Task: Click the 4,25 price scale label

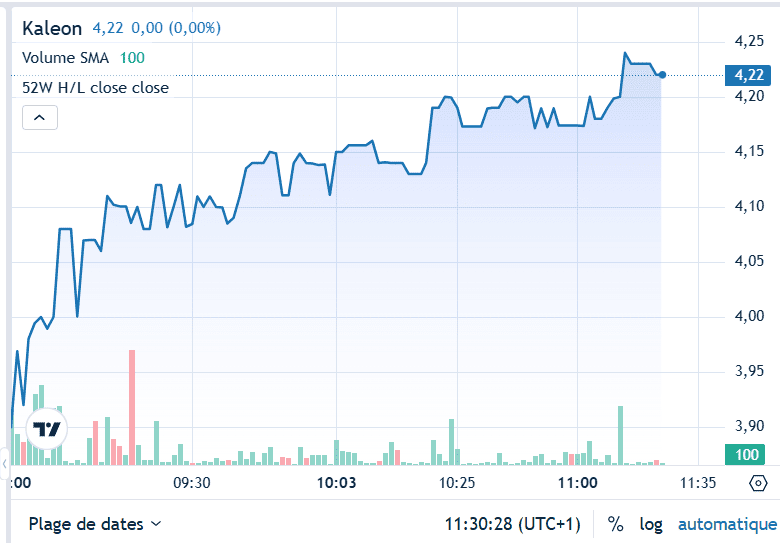Action: click(x=748, y=41)
